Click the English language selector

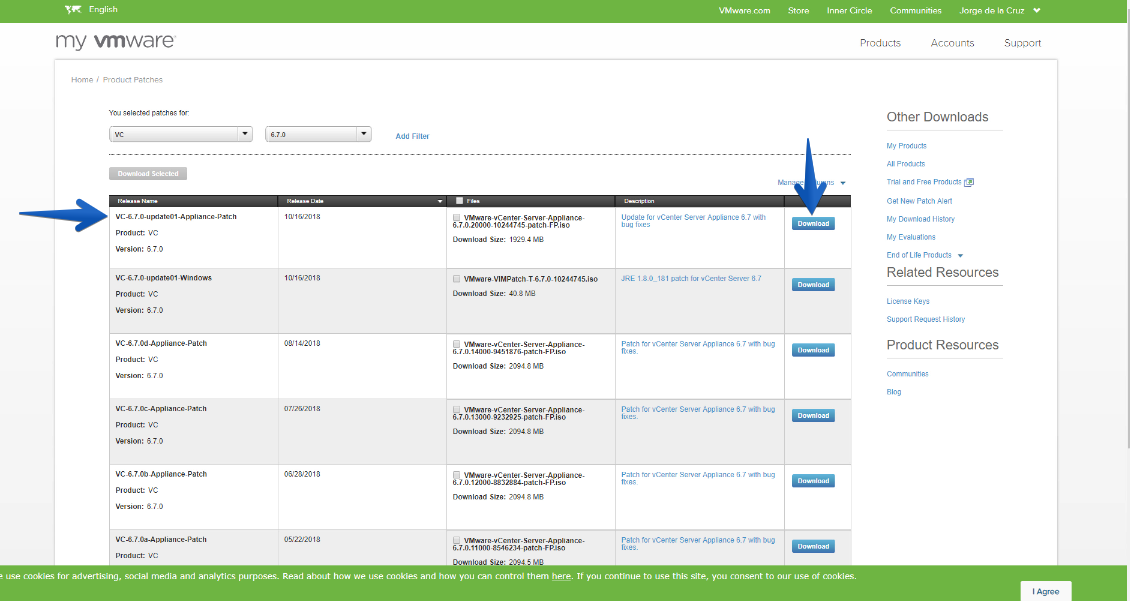103,9
